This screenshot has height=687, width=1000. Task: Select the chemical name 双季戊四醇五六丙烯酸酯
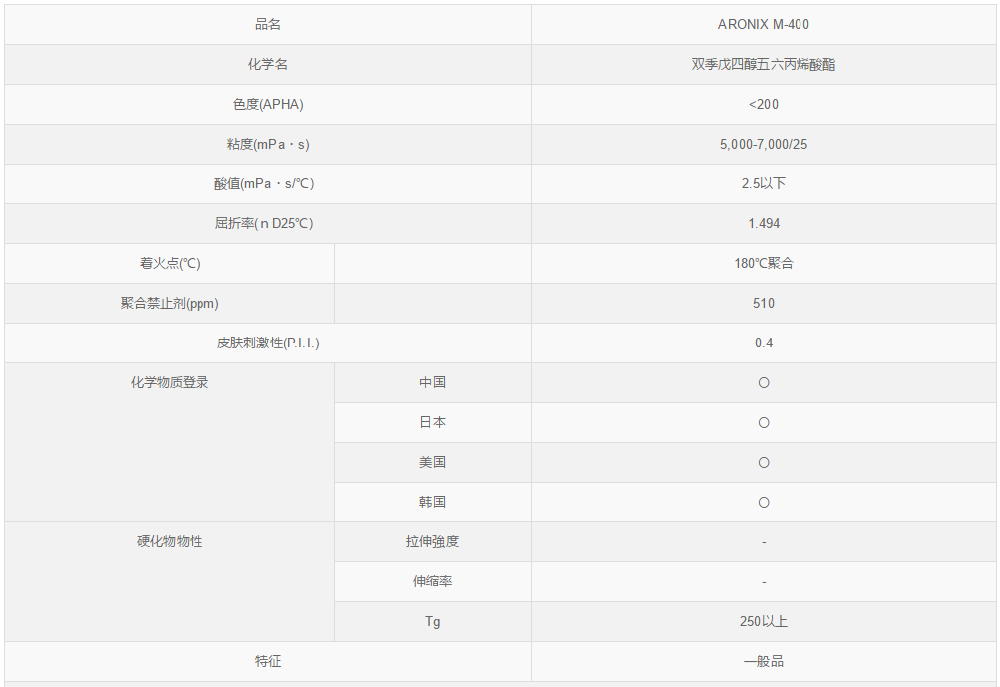coord(764,64)
